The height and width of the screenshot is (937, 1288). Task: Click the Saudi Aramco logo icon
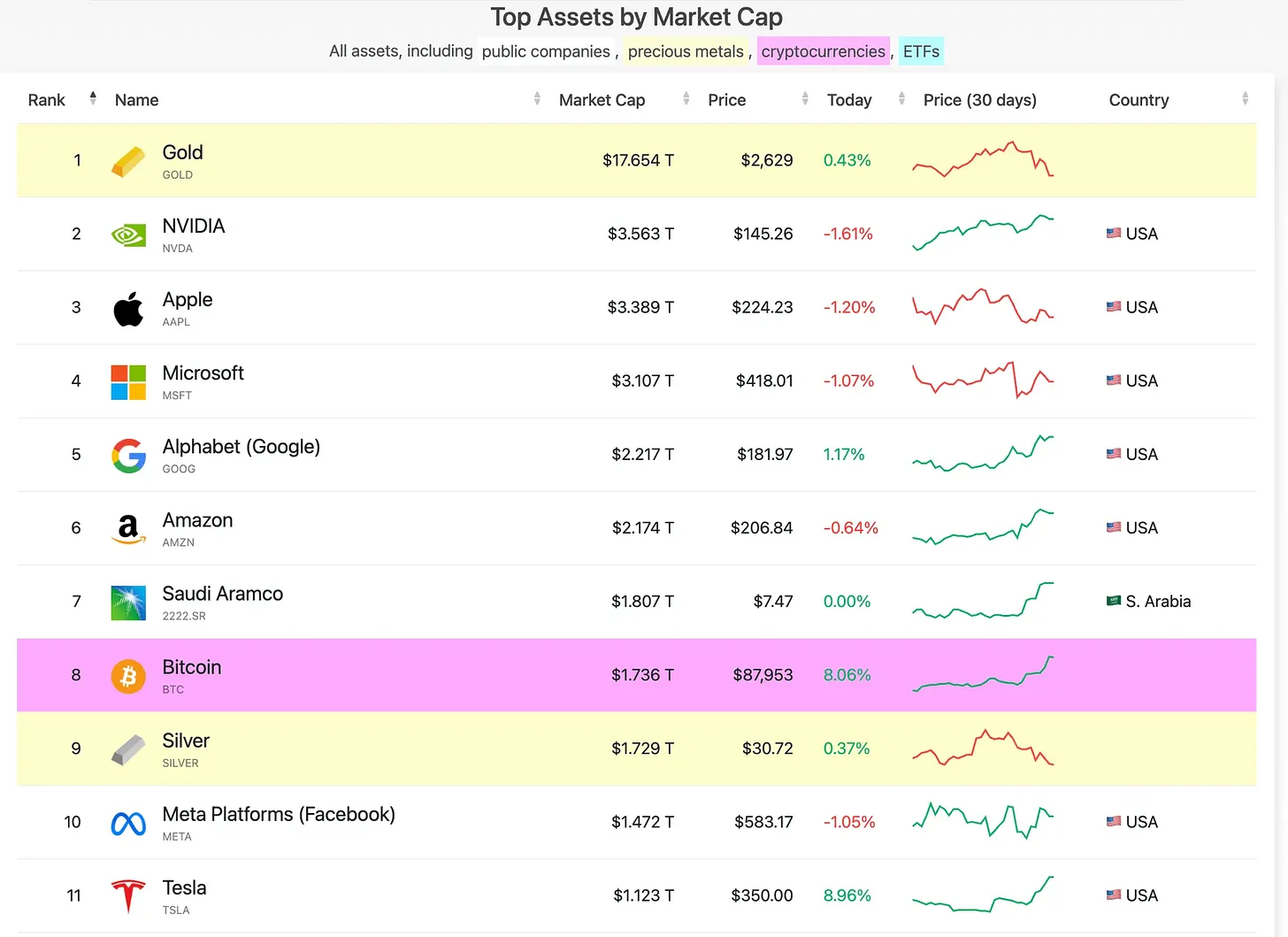click(128, 603)
